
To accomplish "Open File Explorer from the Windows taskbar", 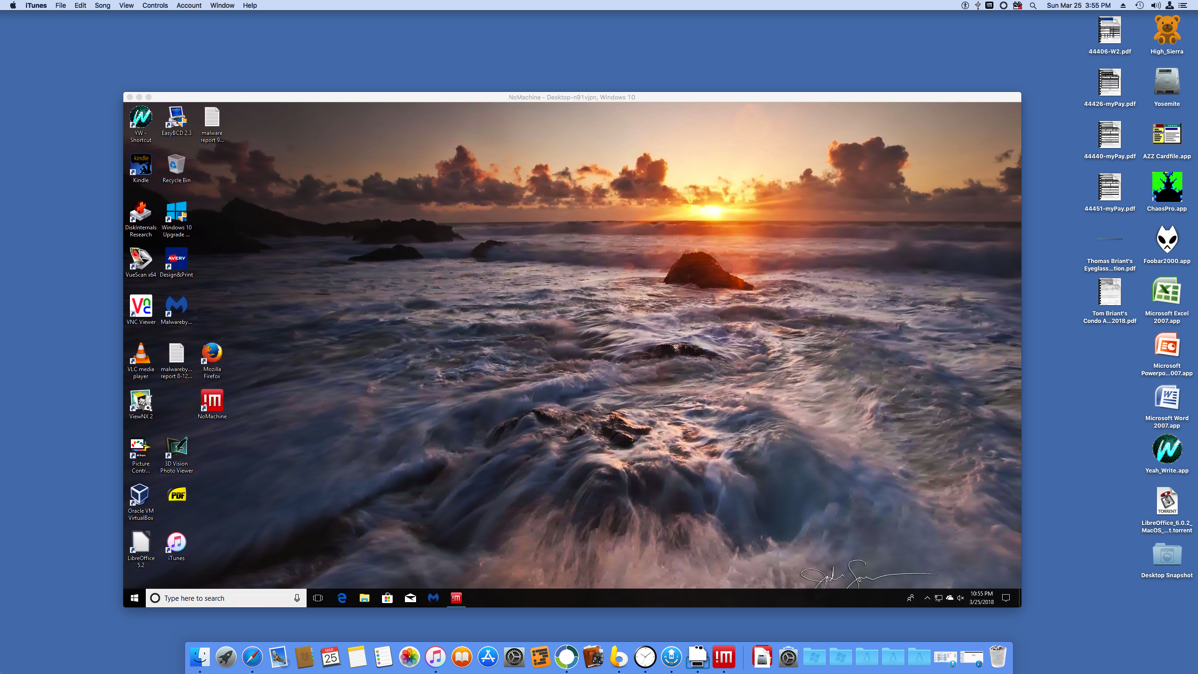I will 365,598.
